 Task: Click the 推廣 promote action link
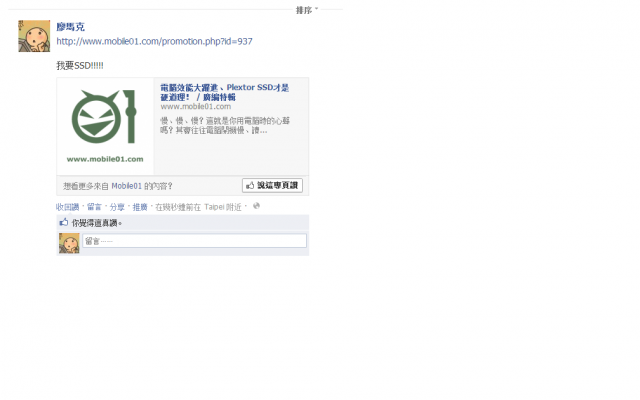point(140,207)
